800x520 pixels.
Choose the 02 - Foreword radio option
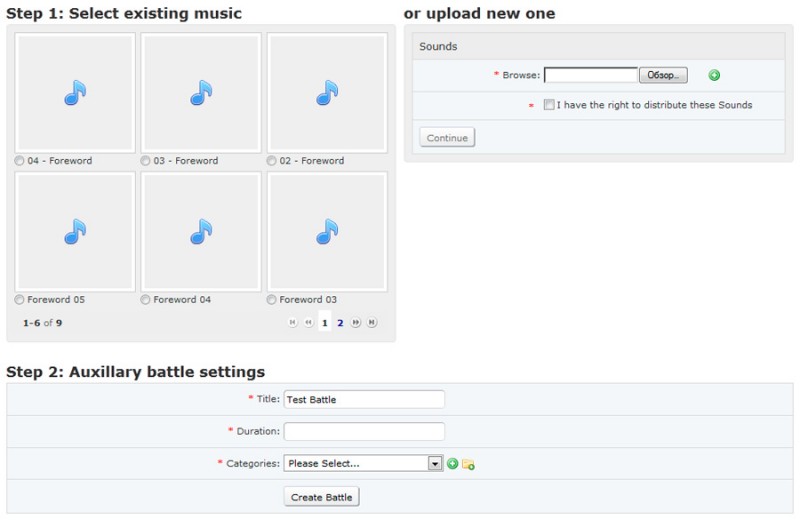[x=271, y=161]
